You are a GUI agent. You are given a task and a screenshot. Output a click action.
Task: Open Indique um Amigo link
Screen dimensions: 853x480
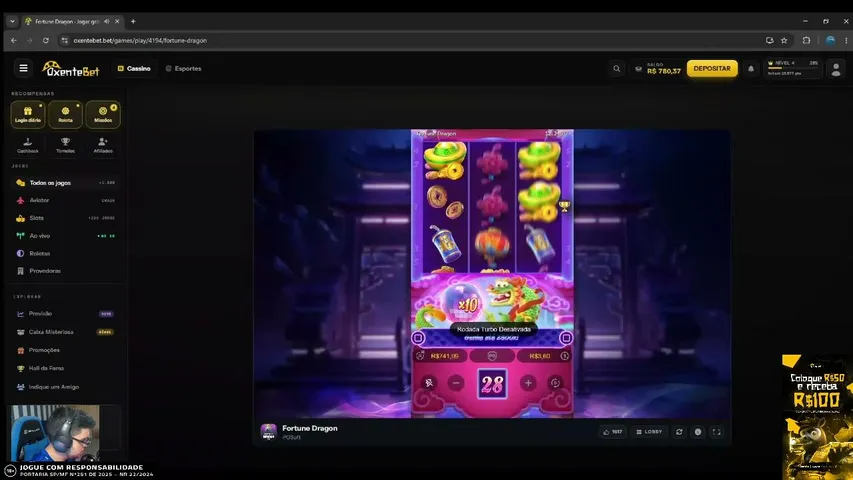(65, 386)
